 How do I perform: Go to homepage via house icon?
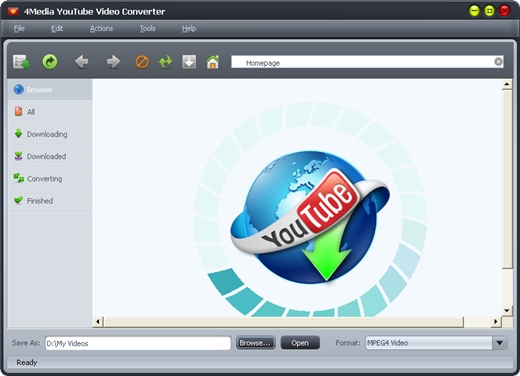tap(213, 62)
